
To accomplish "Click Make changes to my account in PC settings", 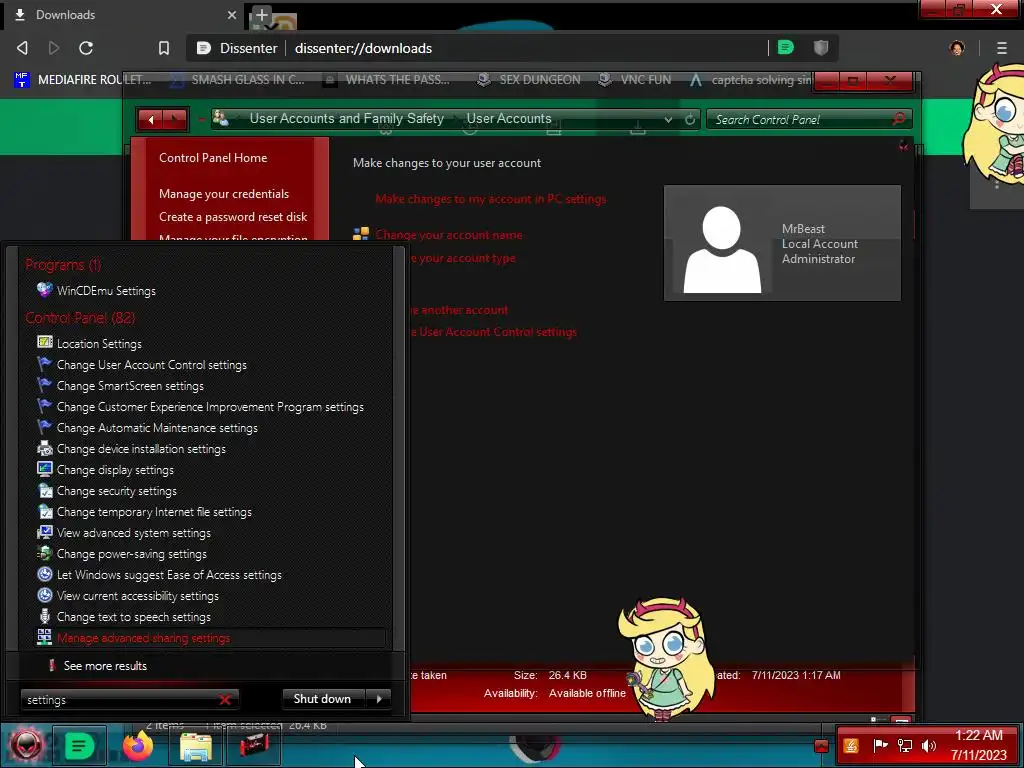I will pyautogui.click(x=490, y=199).
